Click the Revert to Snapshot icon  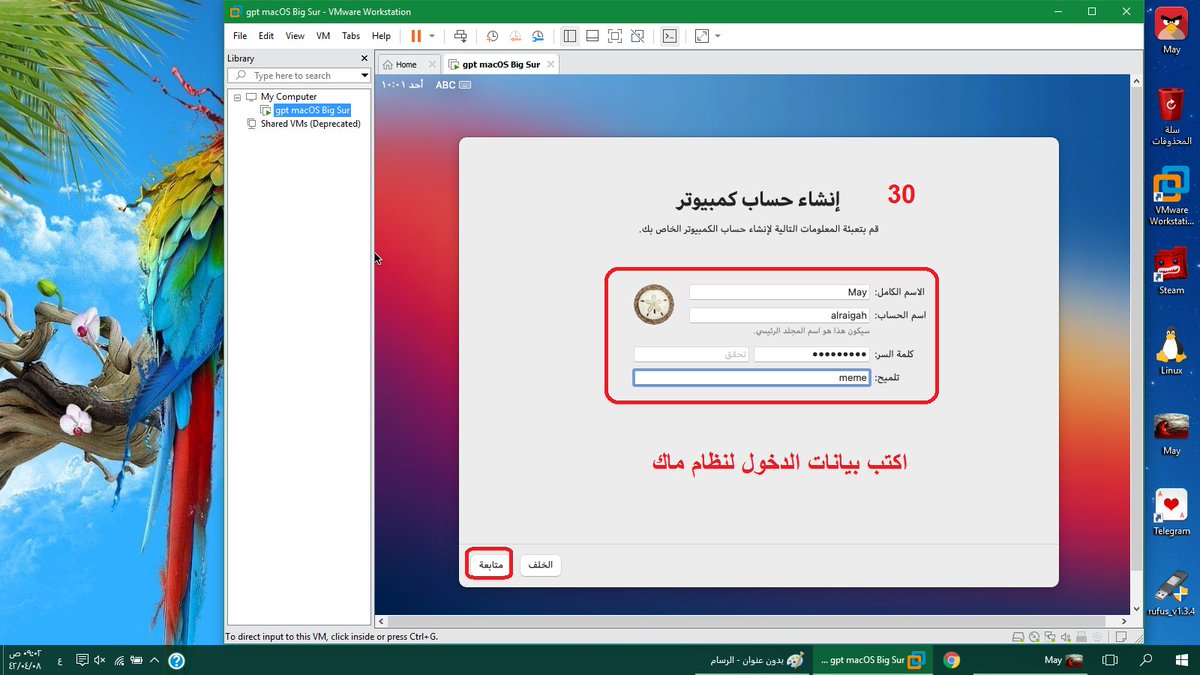[x=515, y=36]
